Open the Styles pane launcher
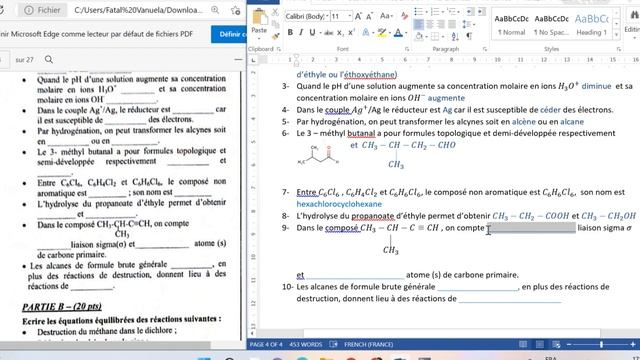This screenshot has height=360, width=640. pyautogui.click(x=619, y=49)
